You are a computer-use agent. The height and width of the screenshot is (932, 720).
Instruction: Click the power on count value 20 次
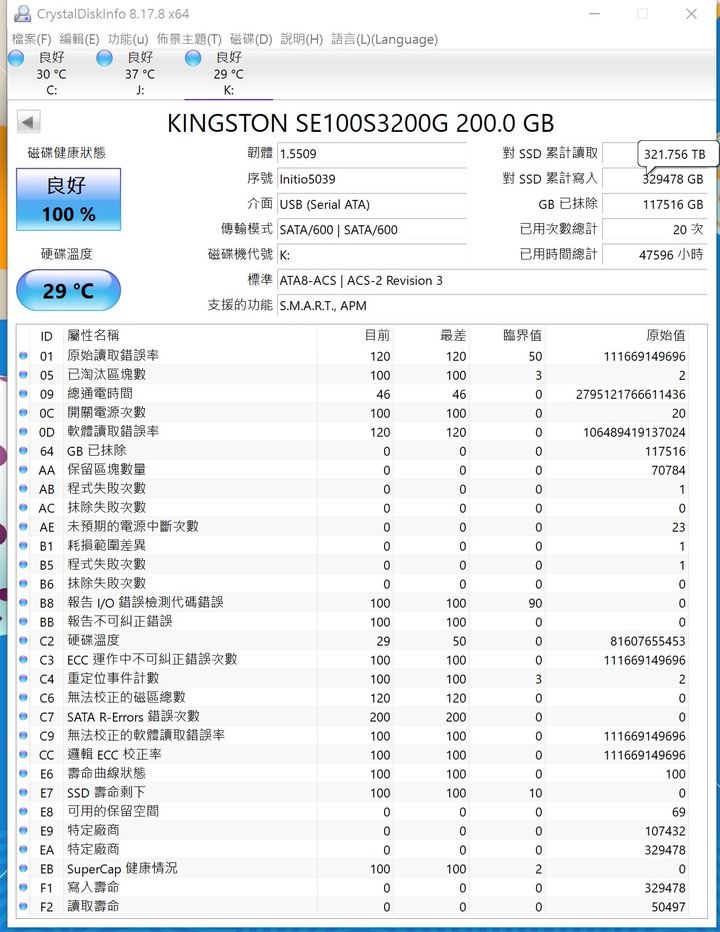click(655, 229)
